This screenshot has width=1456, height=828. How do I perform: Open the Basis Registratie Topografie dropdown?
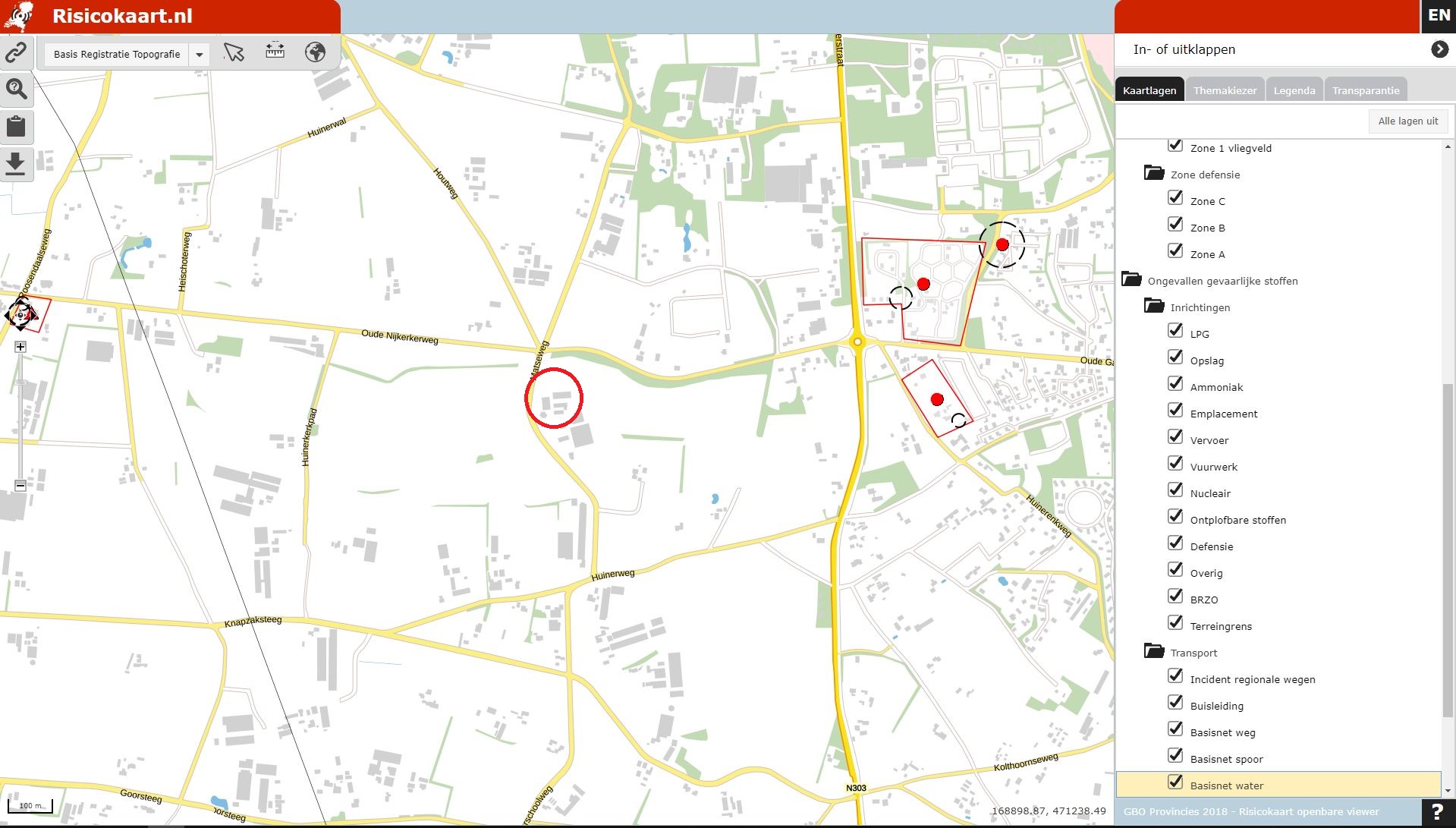click(199, 55)
